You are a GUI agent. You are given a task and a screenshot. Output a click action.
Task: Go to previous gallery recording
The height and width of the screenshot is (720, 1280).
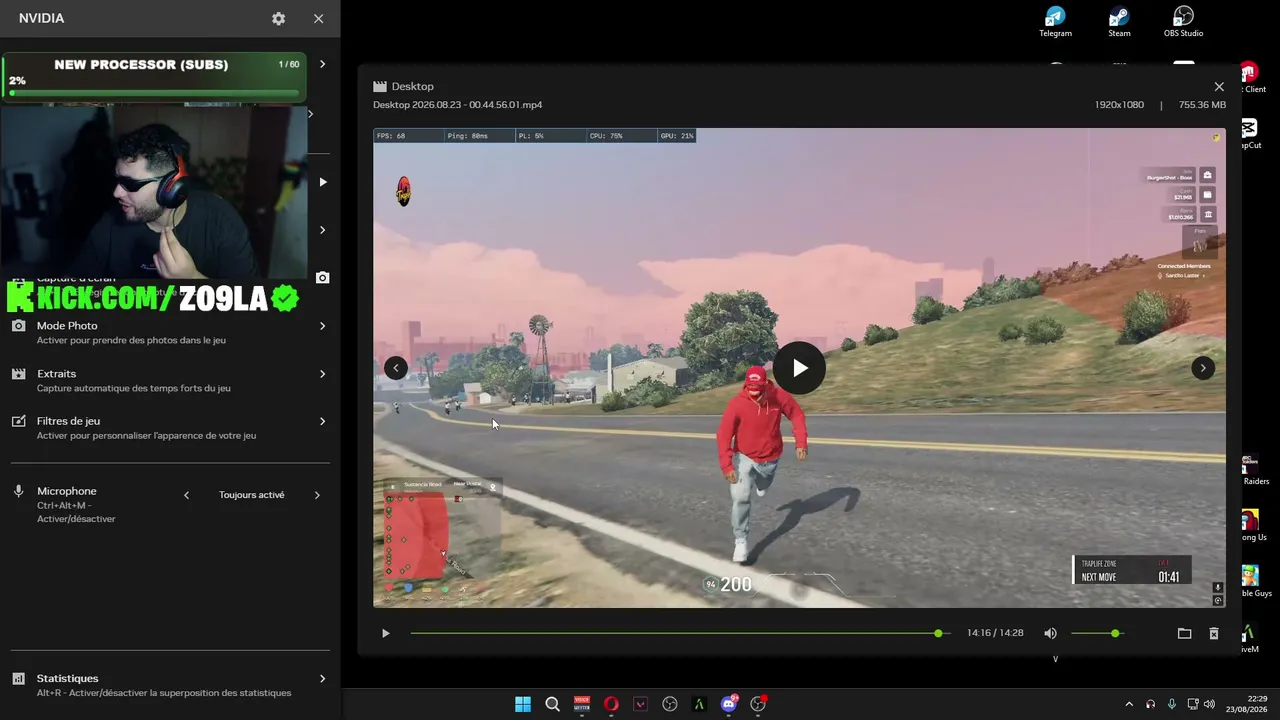[396, 368]
